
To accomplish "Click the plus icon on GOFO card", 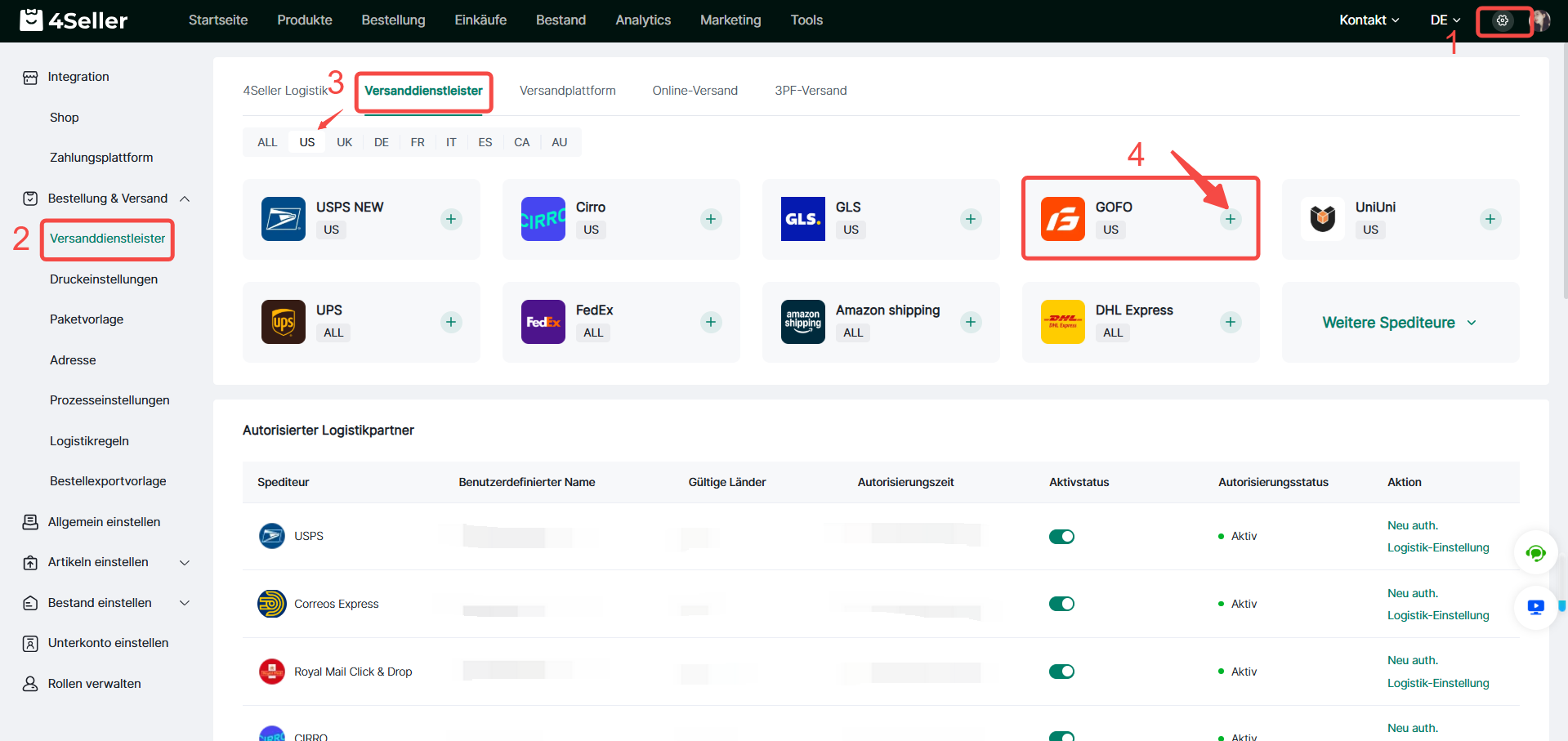I will [x=1230, y=219].
